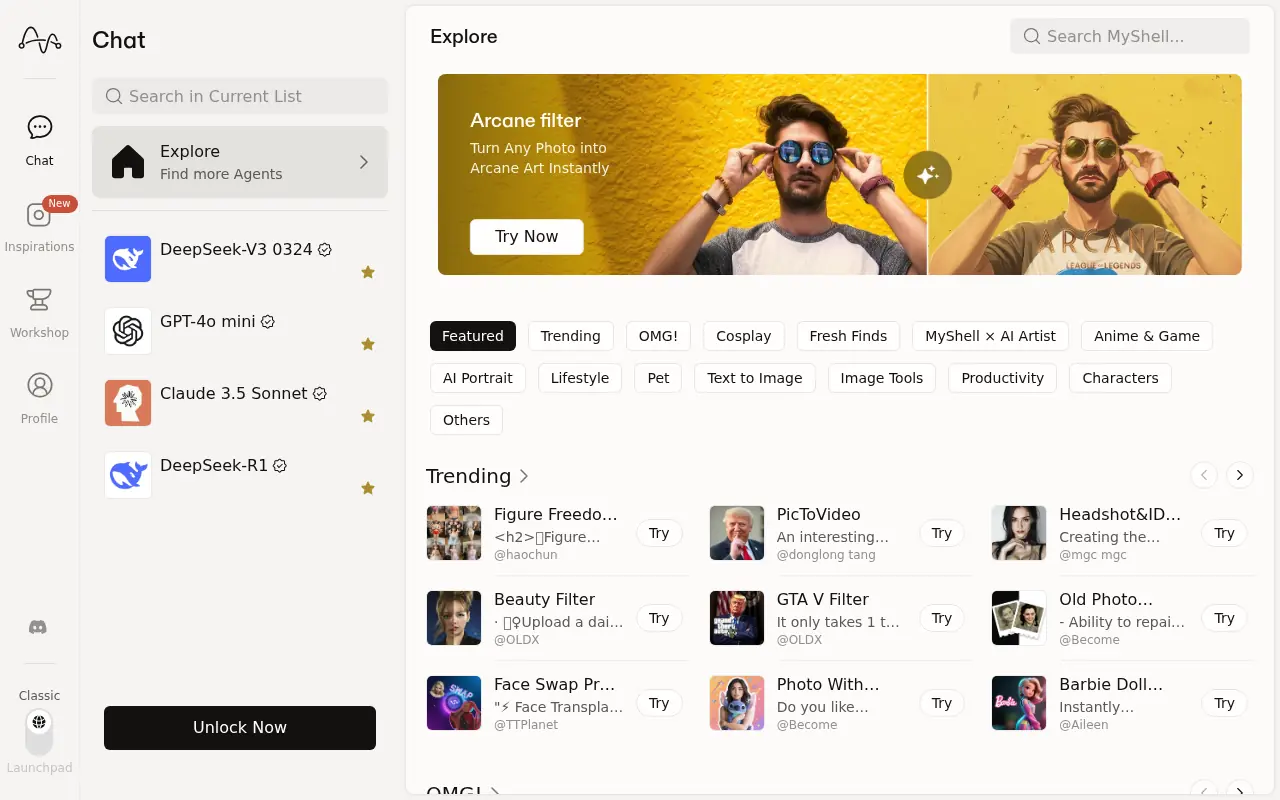
Task: Open the Old Photo thumbnail
Action: coord(1019,618)
